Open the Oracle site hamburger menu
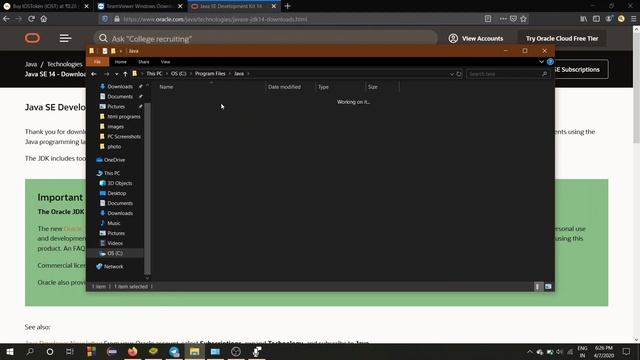Image resolution: width=640 pixels, height=360 pixels. pos(65,38)
